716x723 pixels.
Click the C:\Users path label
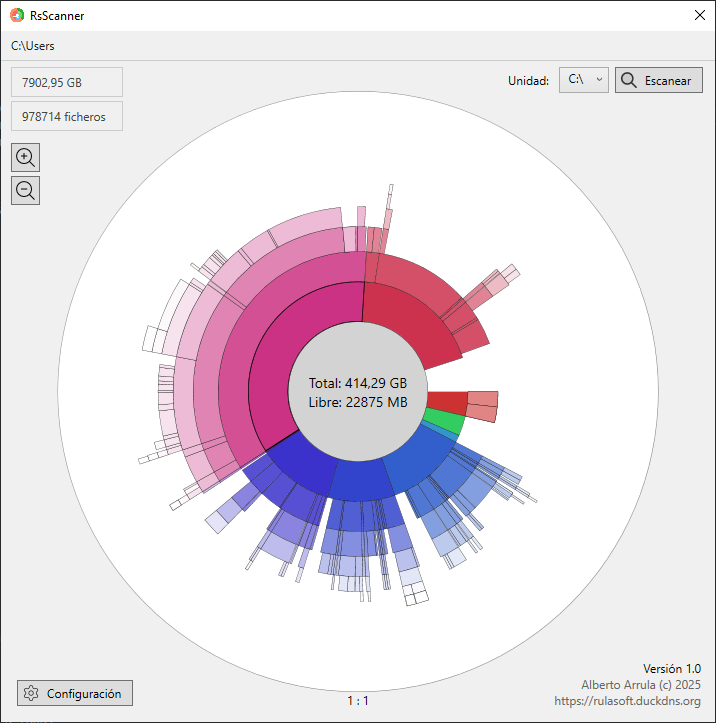(33, 46)
